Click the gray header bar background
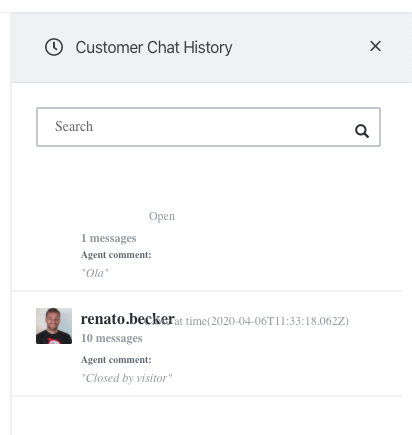 [x=300, y=47]
